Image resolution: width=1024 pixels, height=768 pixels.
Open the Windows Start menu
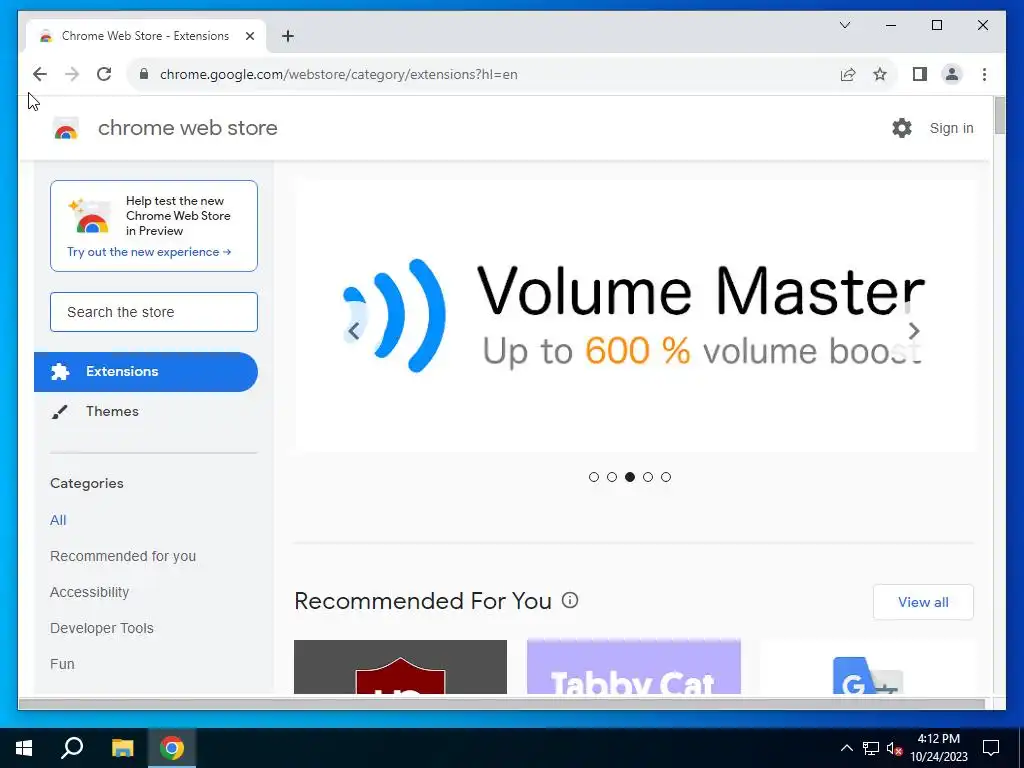click(x=24, y=748)
